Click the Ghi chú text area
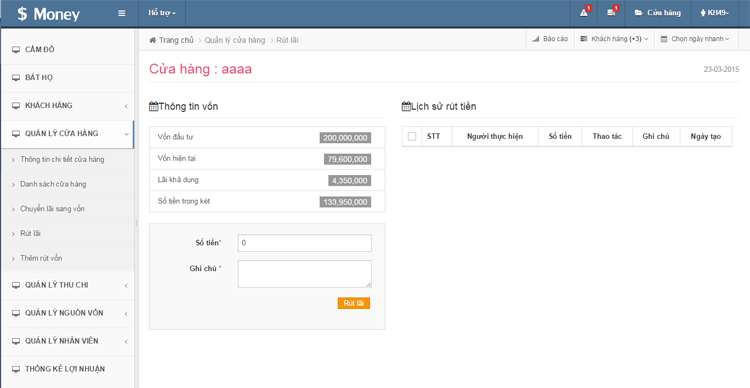750x388 pixels. coord(305,274)
